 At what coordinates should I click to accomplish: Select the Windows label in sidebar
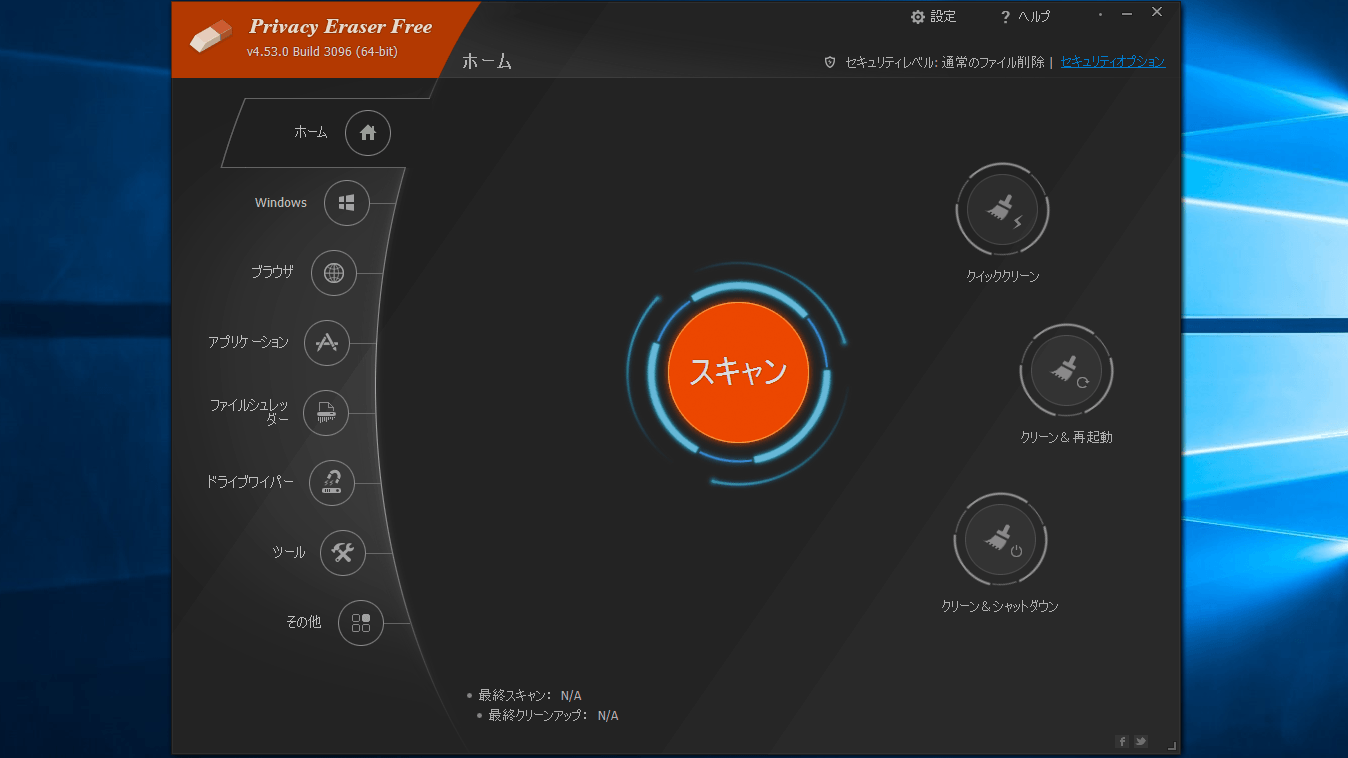pos(281,203)
